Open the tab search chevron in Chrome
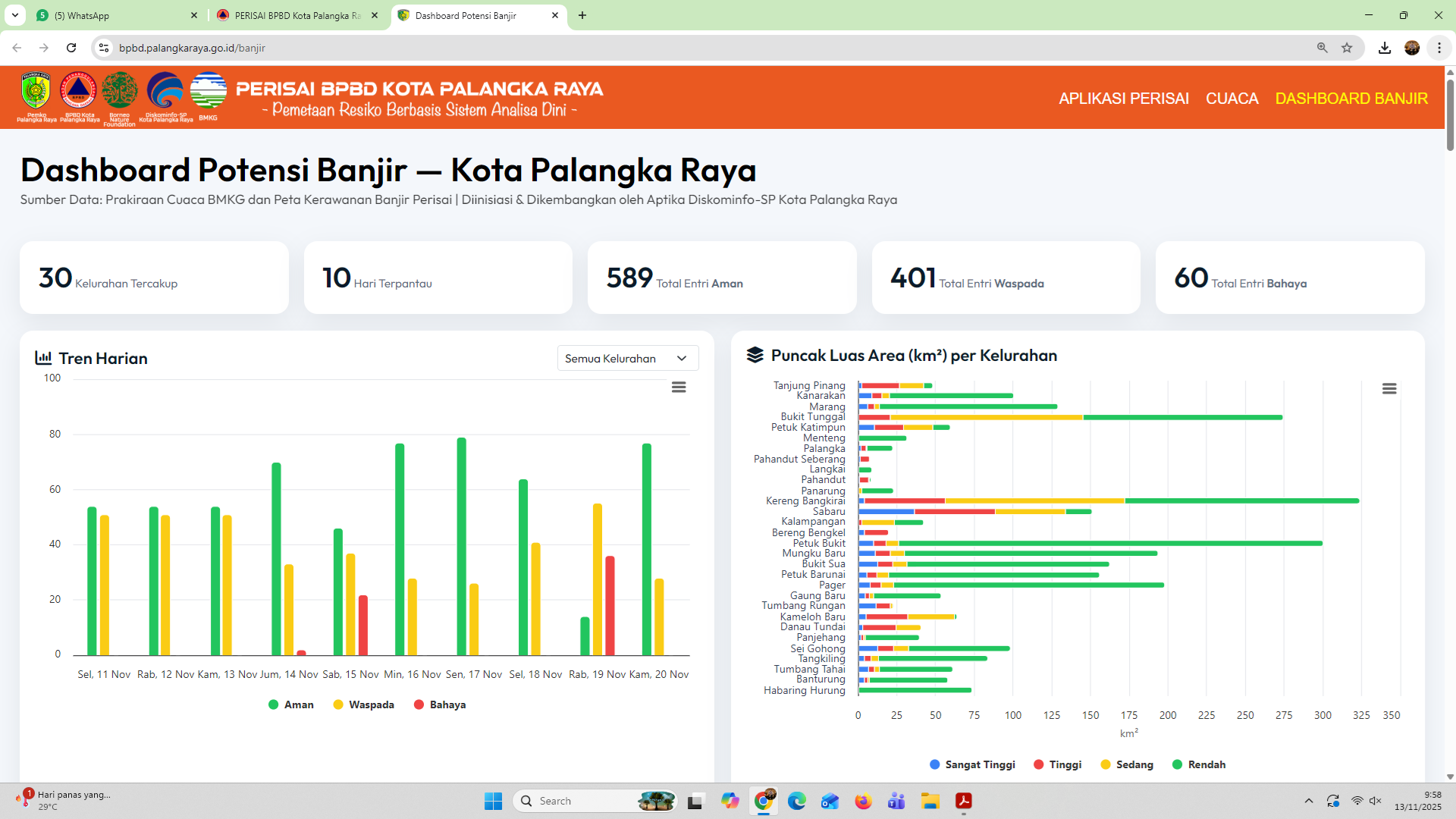Image resolution: width=1456 pixels, height=819 pixels. (x=15, y=15)
